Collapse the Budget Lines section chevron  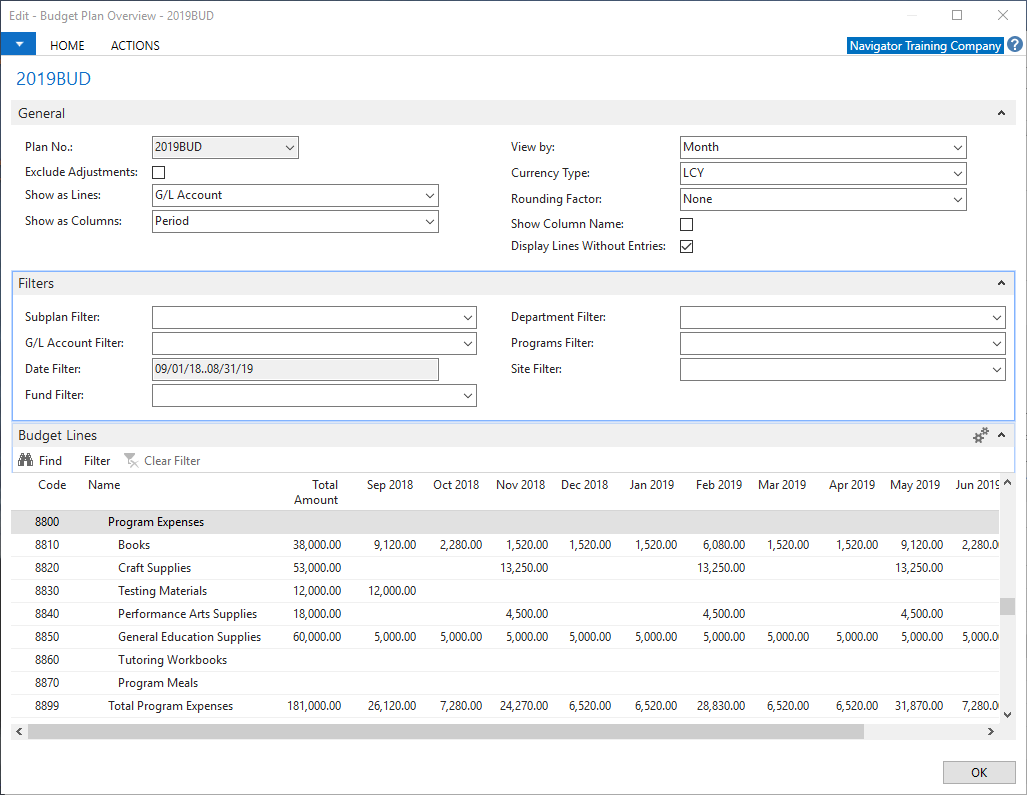(x=1001, y=435)
